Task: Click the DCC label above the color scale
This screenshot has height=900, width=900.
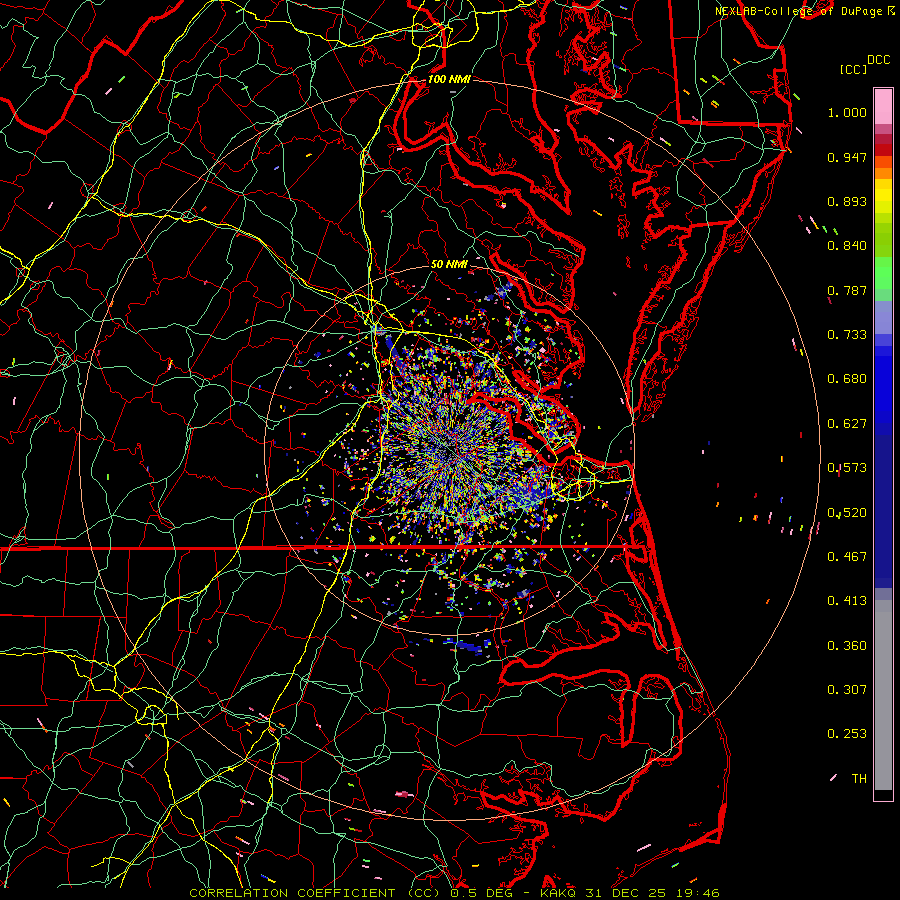Action: point(878,60)
